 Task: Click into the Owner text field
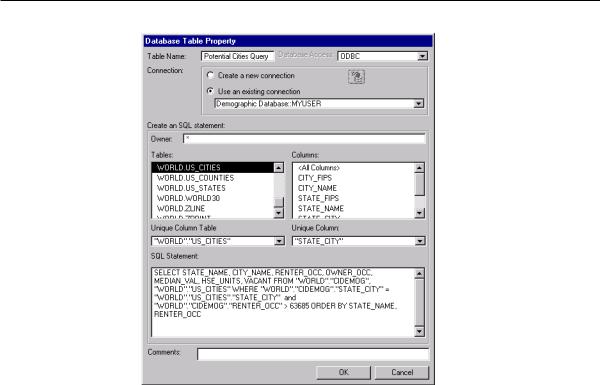tap(304, 139)
